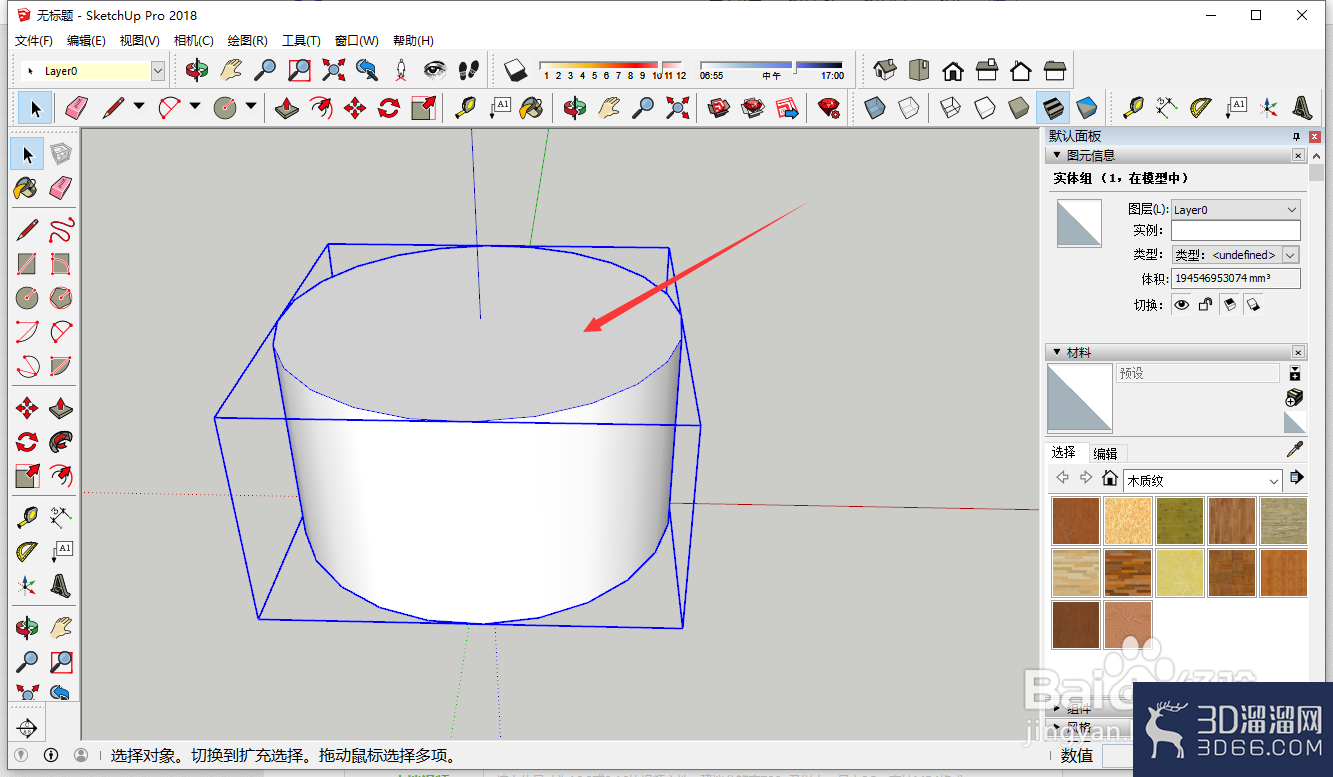1333x777 pixels.
Task: Collapse the 图元信息 panel
Action: click(x=1058, y=155)
